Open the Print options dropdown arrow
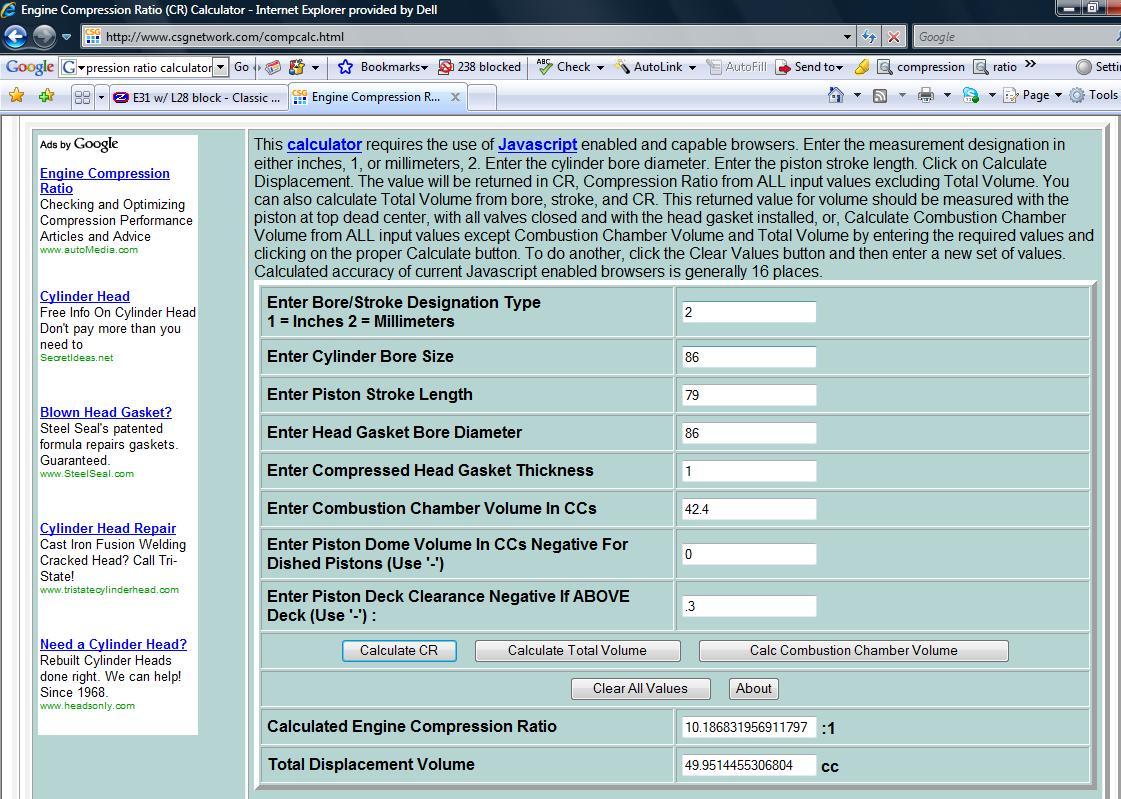 (x=947, y=95)
